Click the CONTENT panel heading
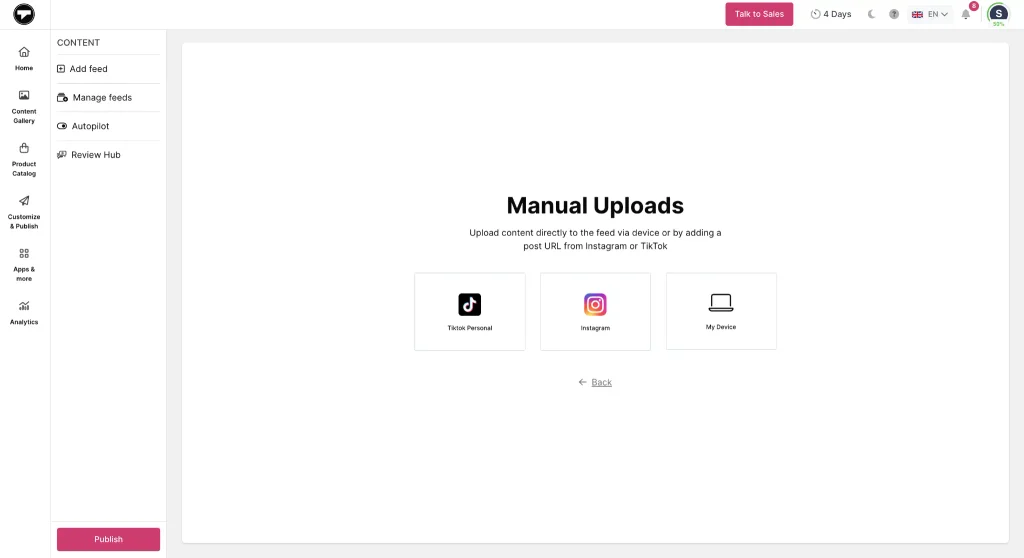1024x558 pixels. 78,42
